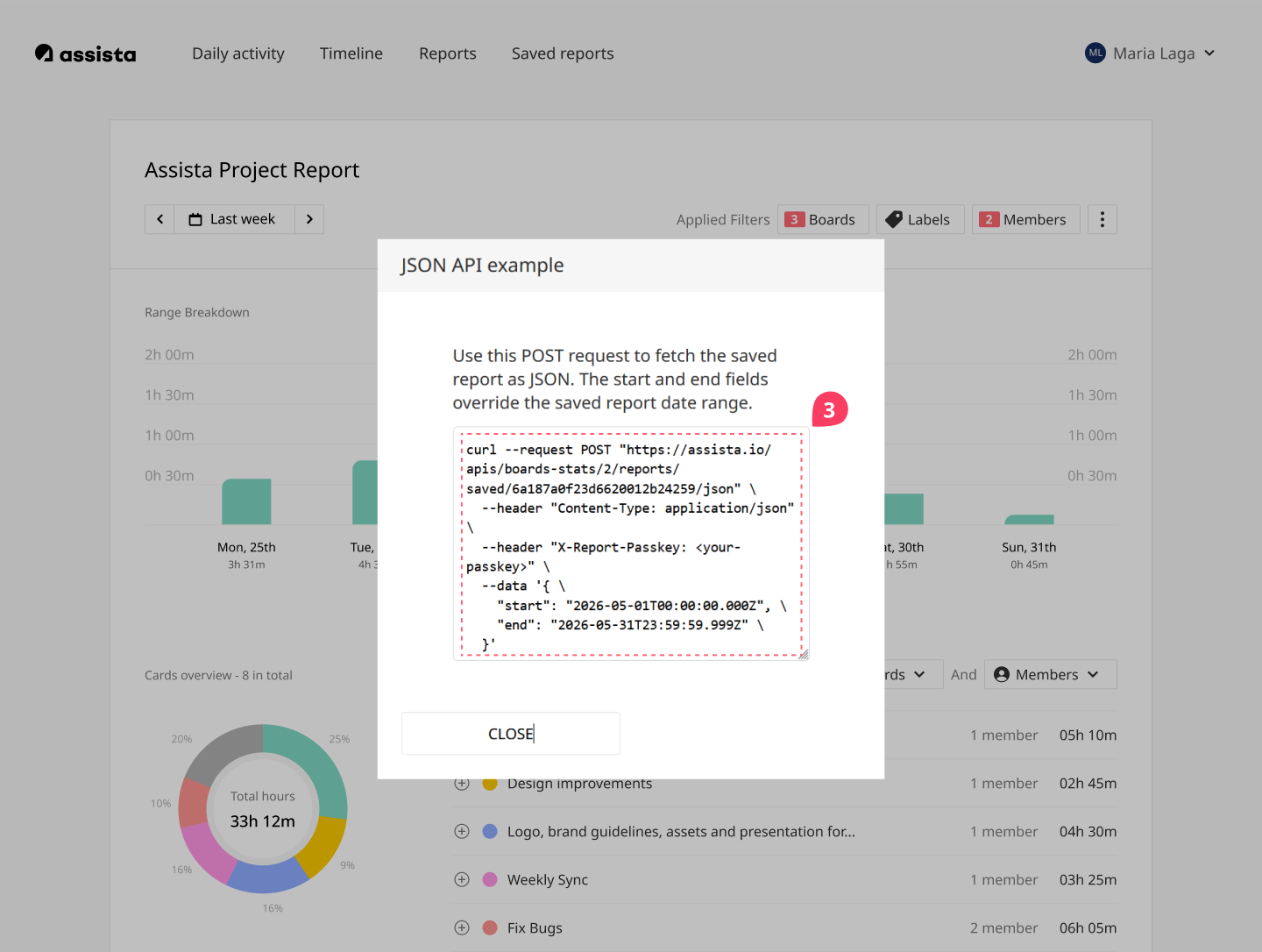Click teal 25% donut segment

315,763
